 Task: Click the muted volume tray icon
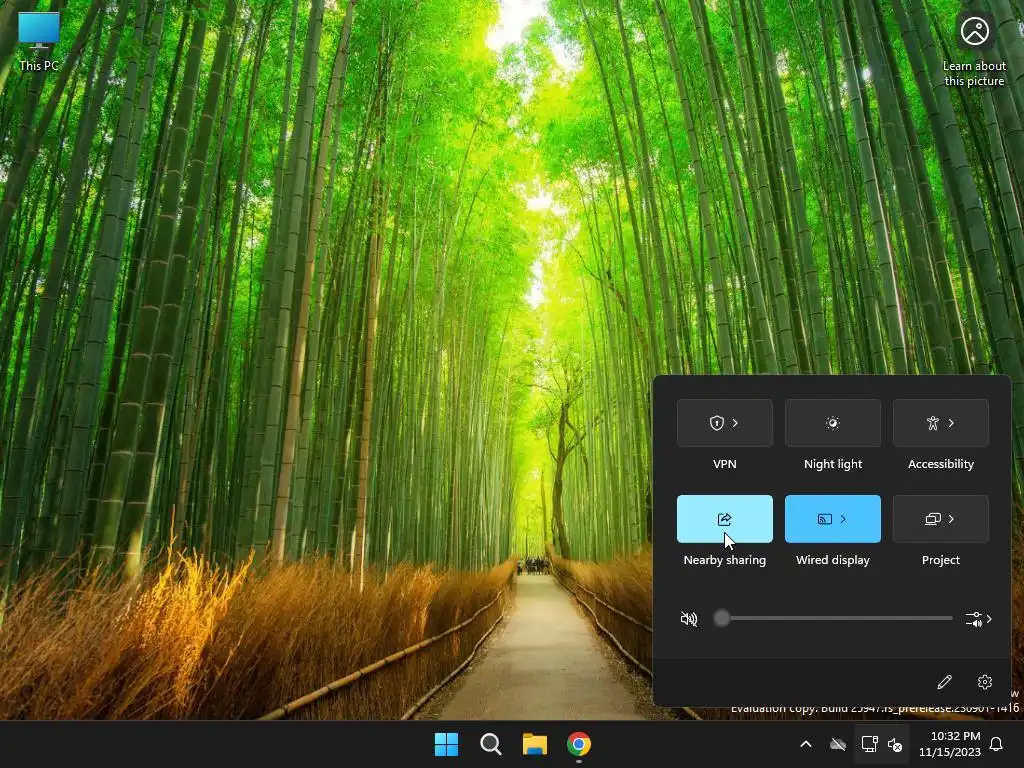895,744
